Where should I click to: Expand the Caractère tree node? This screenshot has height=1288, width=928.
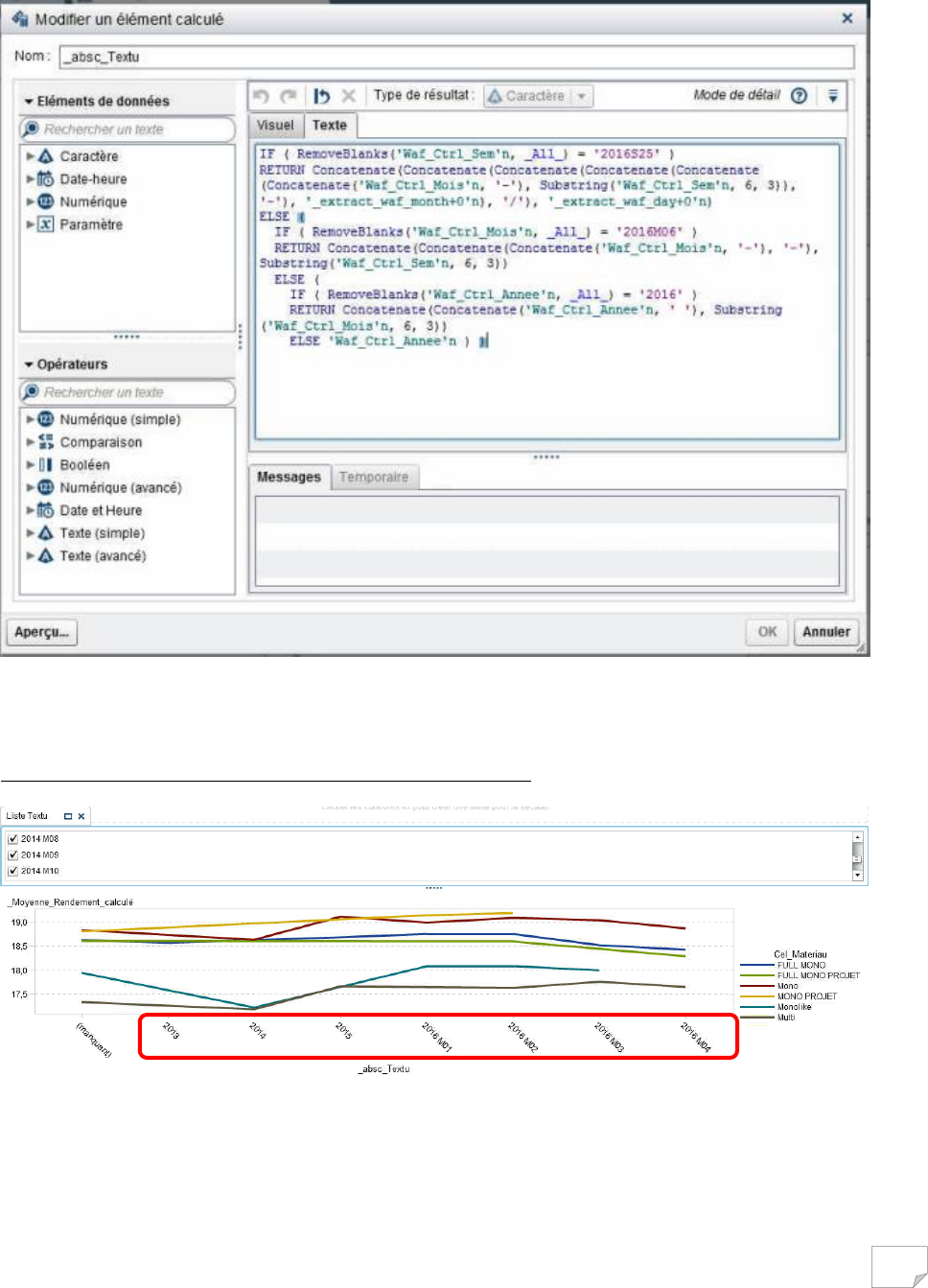[30, 156]
